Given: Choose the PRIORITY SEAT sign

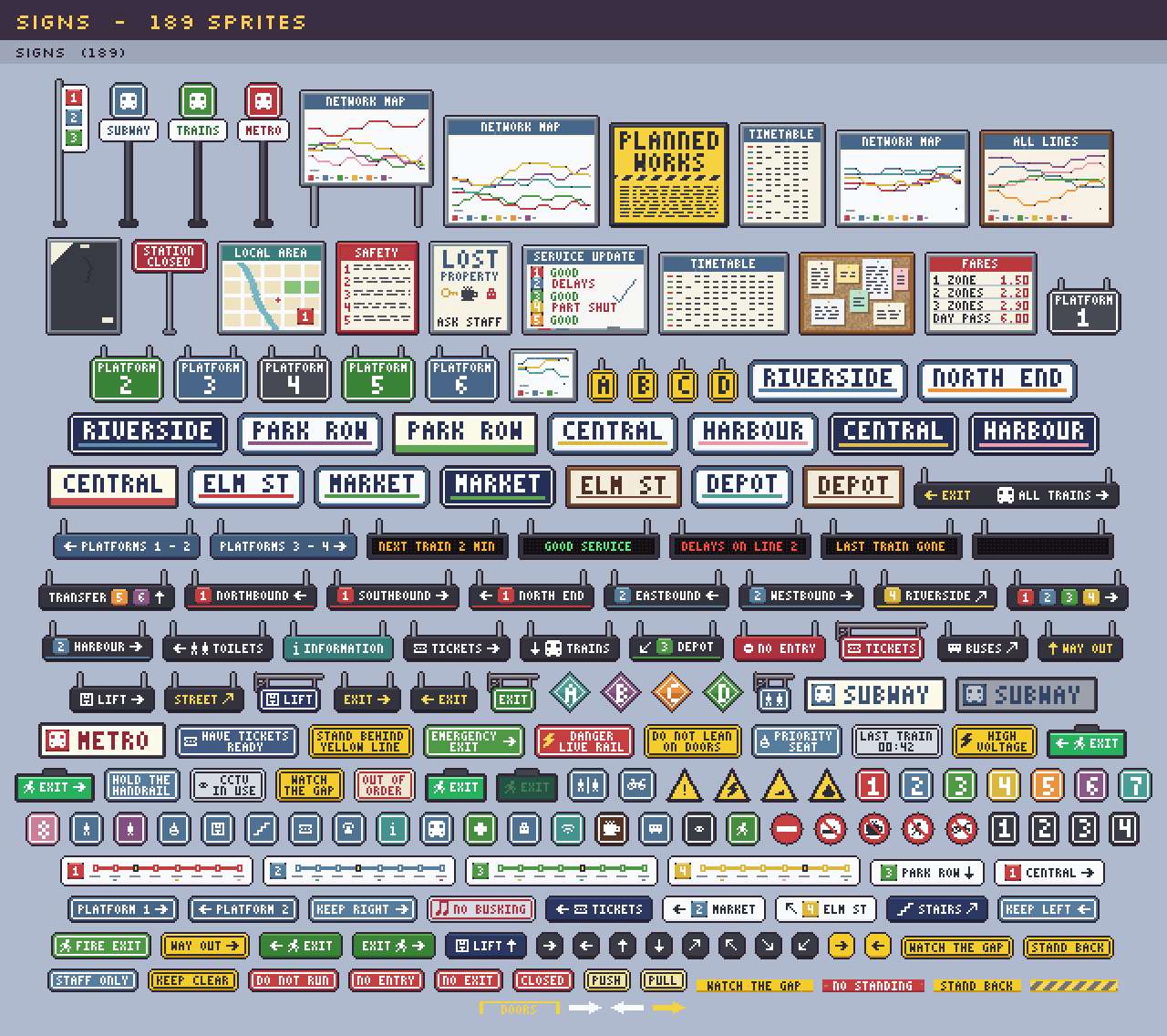Looking at the screenshot, I should (x=796, y=741).
